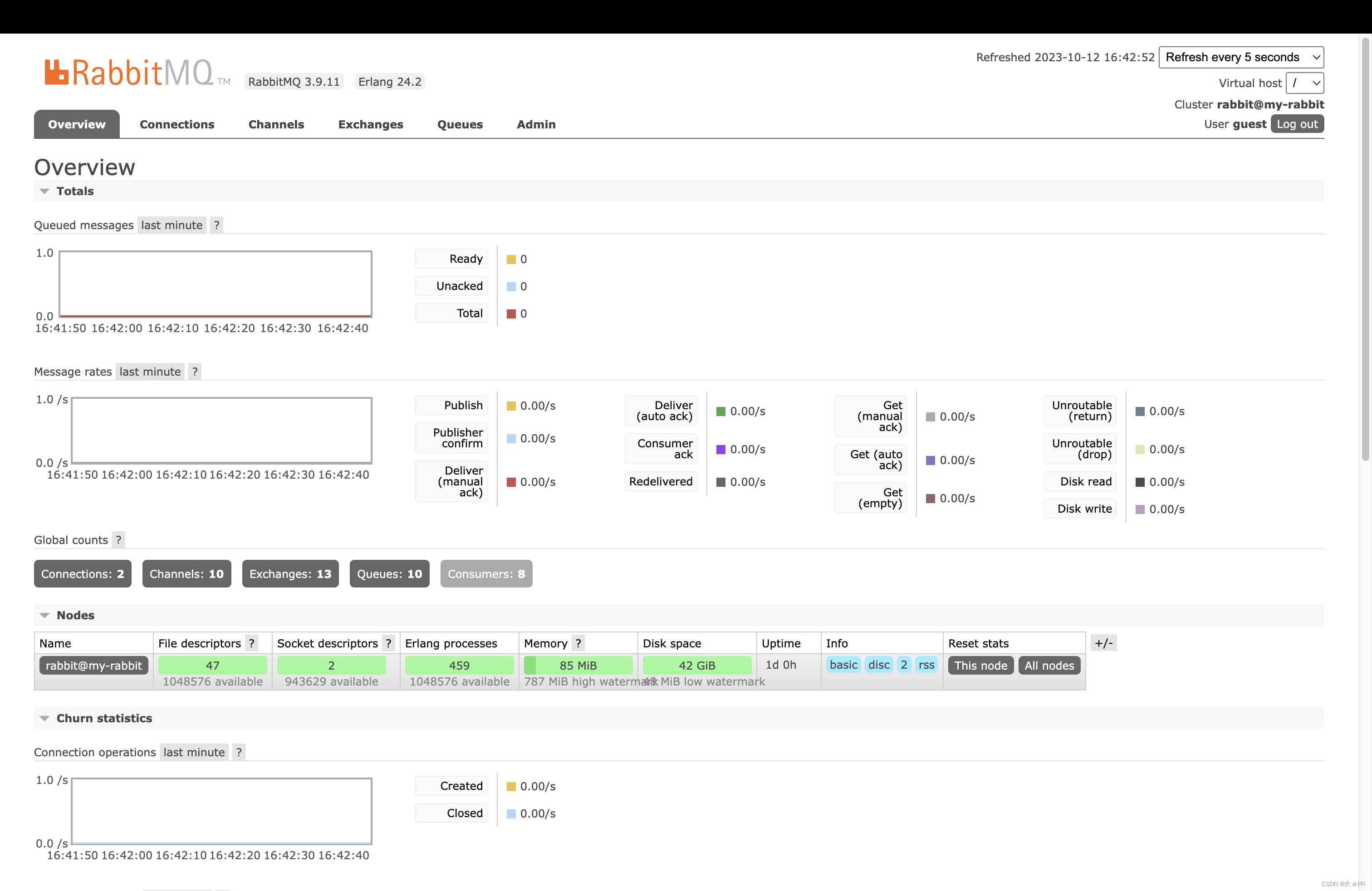
Task: Open the Refresh every 5 seconds dropdown
Action: [x=1240, y=57]
